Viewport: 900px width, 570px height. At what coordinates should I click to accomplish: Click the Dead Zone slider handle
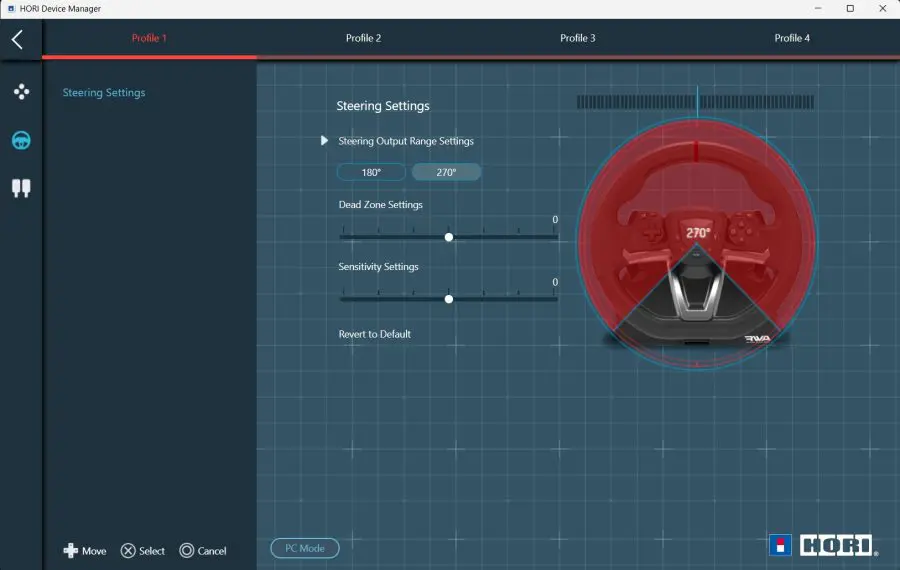[x=449, y=237]
